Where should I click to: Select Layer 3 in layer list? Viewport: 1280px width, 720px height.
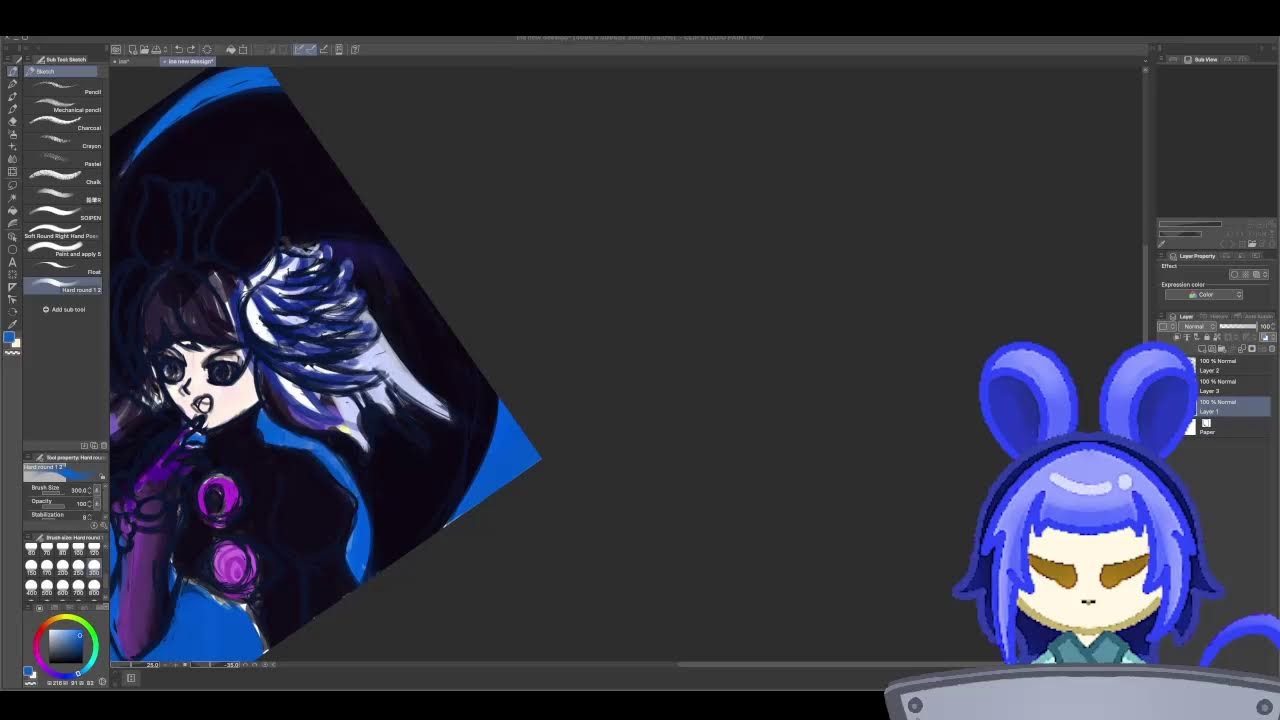coord(1234,386)
